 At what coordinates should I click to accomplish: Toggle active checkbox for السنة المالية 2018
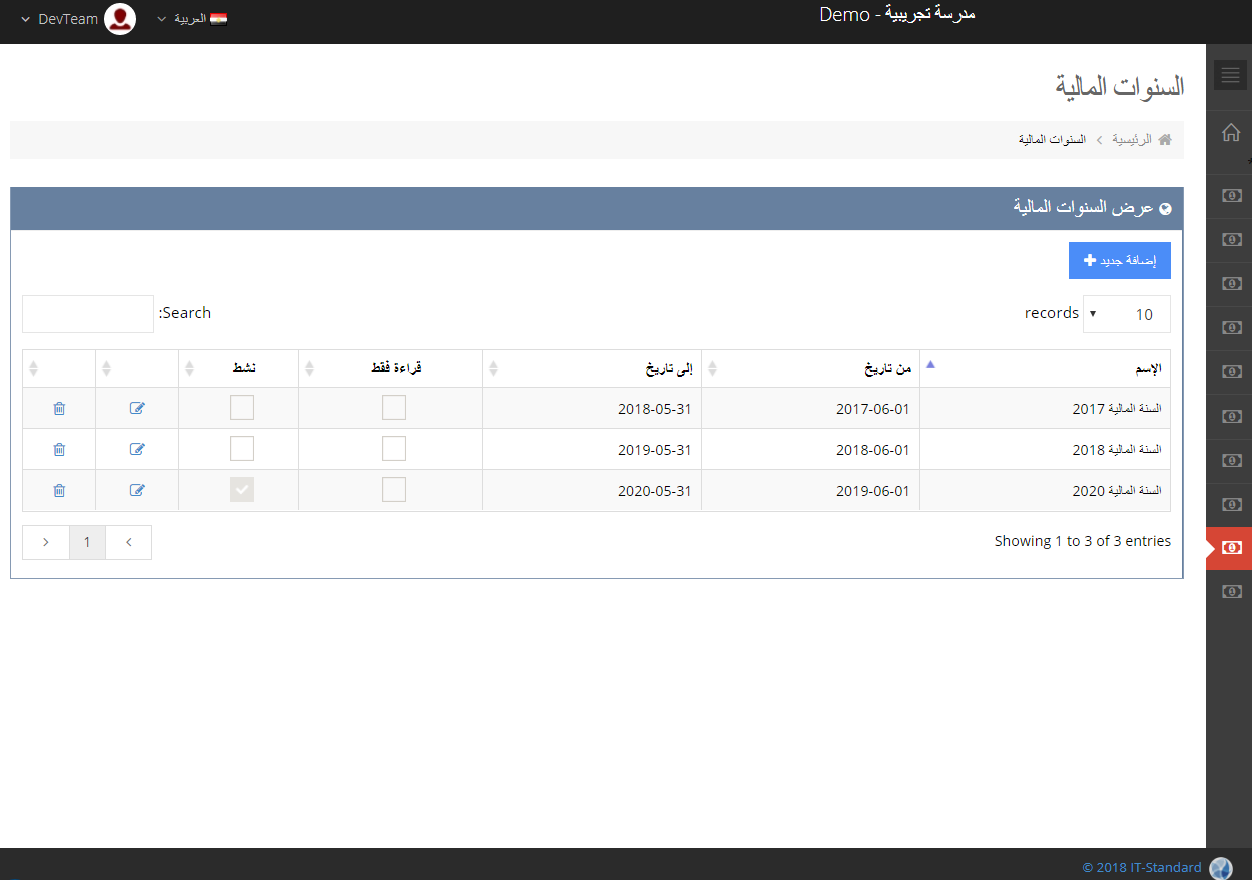click(242, 449)
